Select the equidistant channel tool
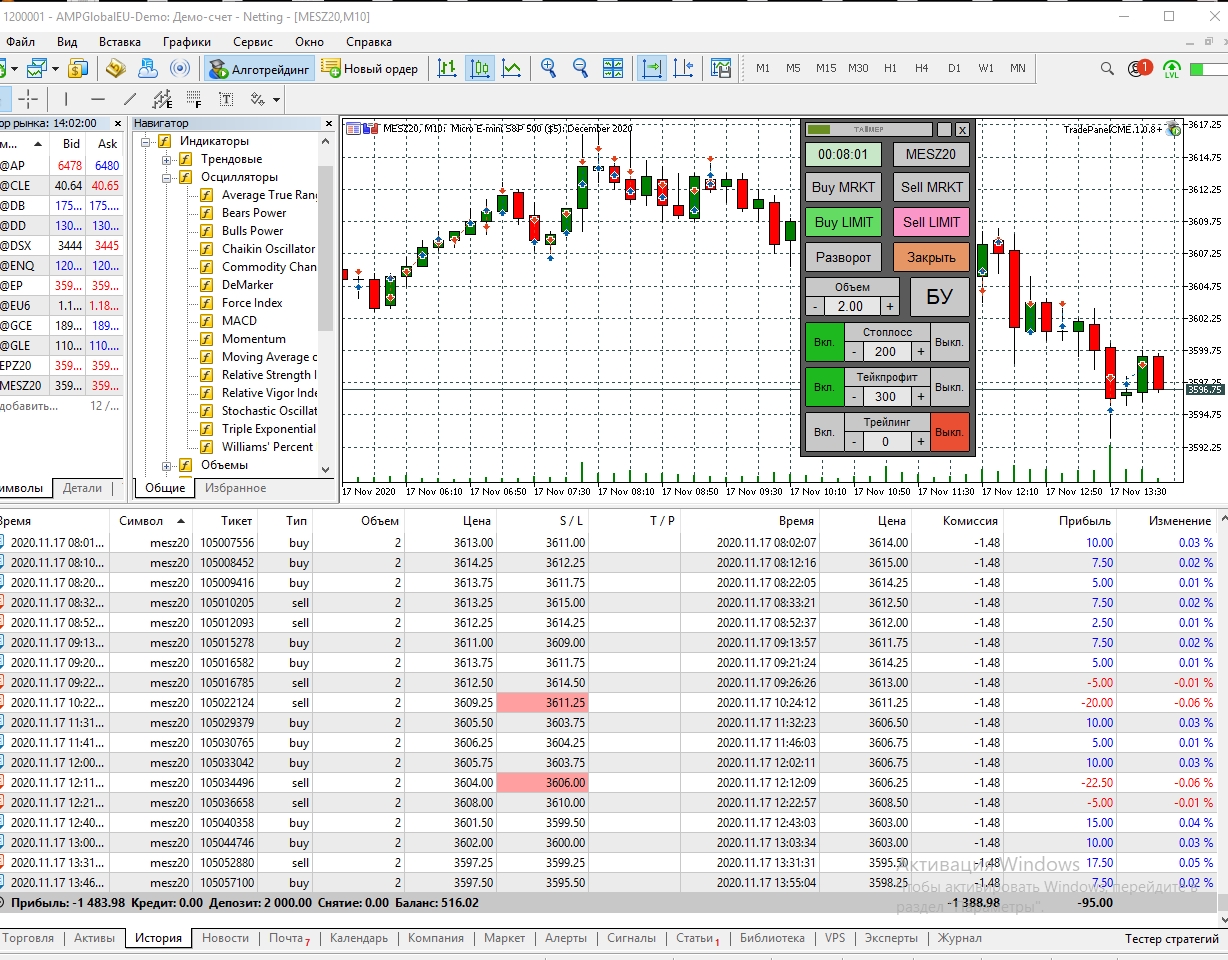The height and width of the screenshot is (960, 1228). tap(162, 99)
